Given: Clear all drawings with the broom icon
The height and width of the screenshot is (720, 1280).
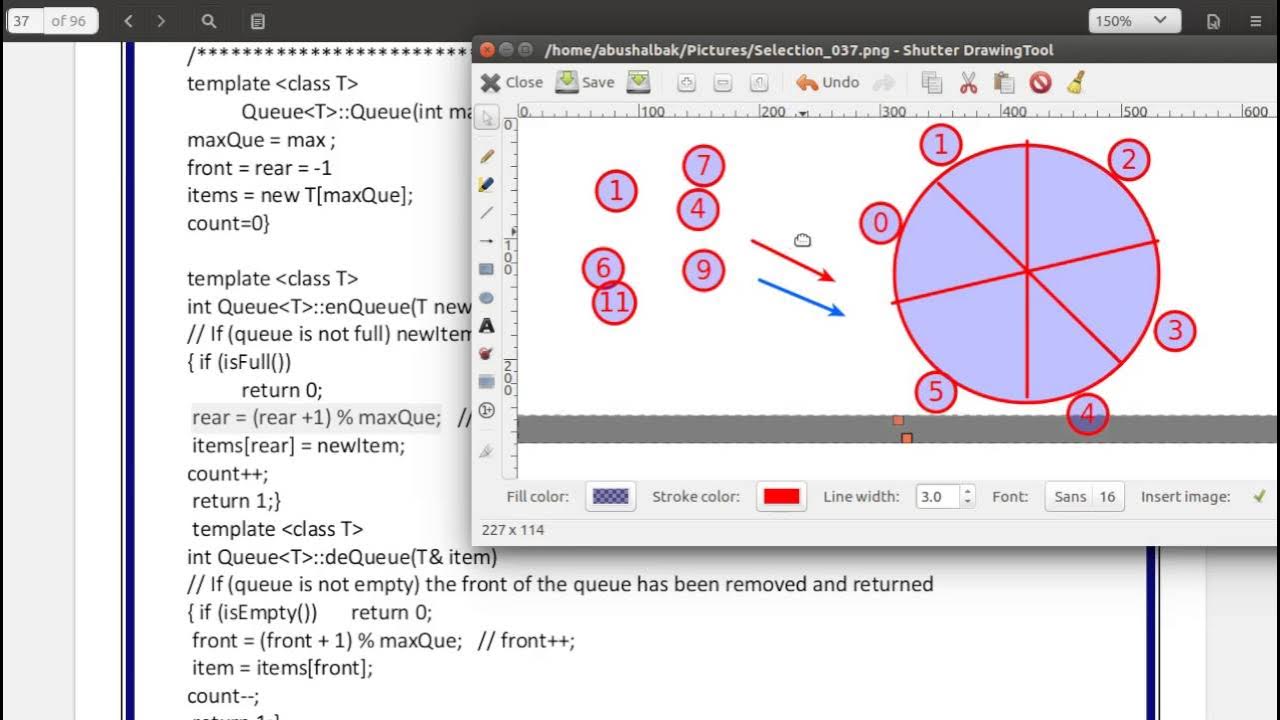Looking at the screenshot, I should pos(1077,83).
